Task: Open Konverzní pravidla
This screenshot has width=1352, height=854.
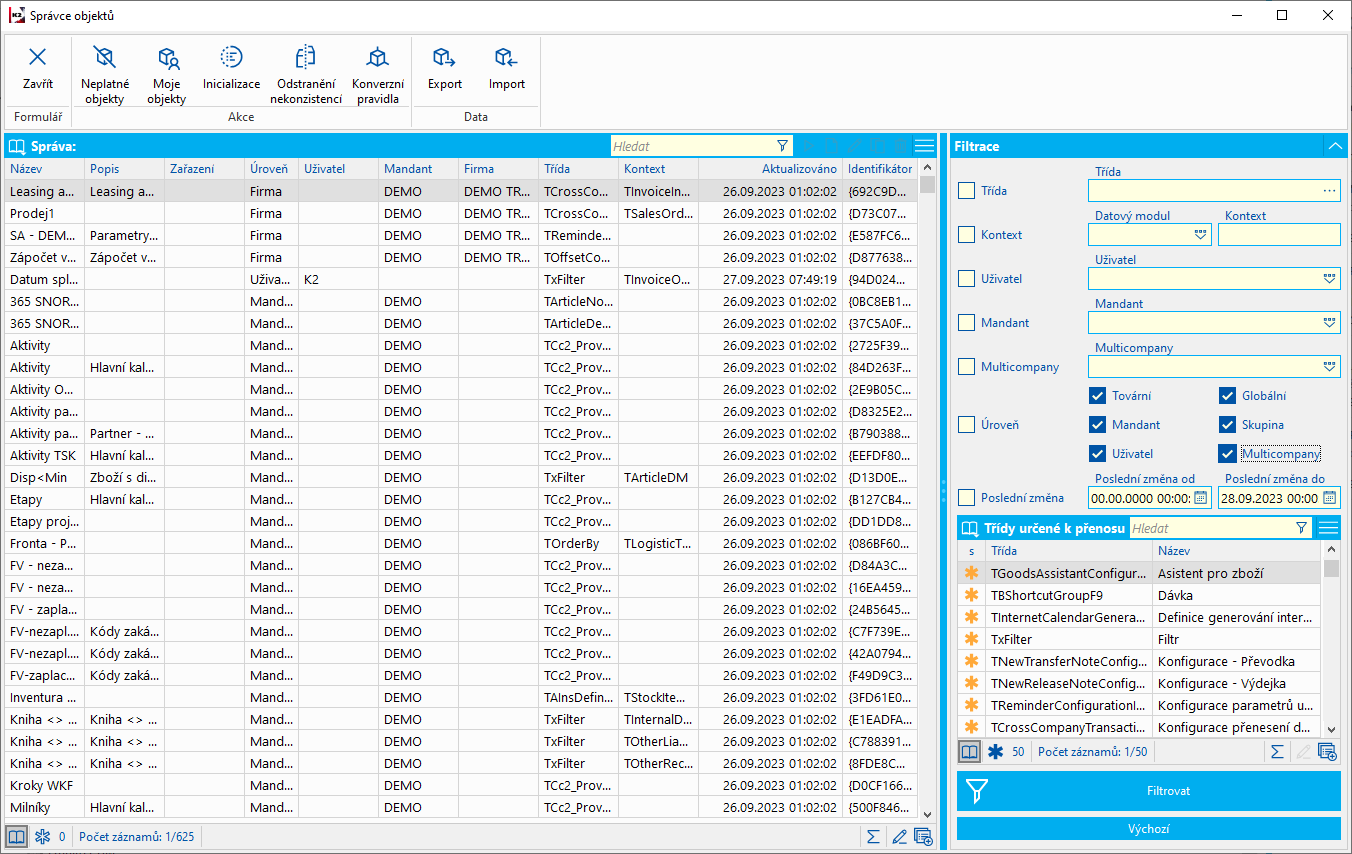Action: 377,74
